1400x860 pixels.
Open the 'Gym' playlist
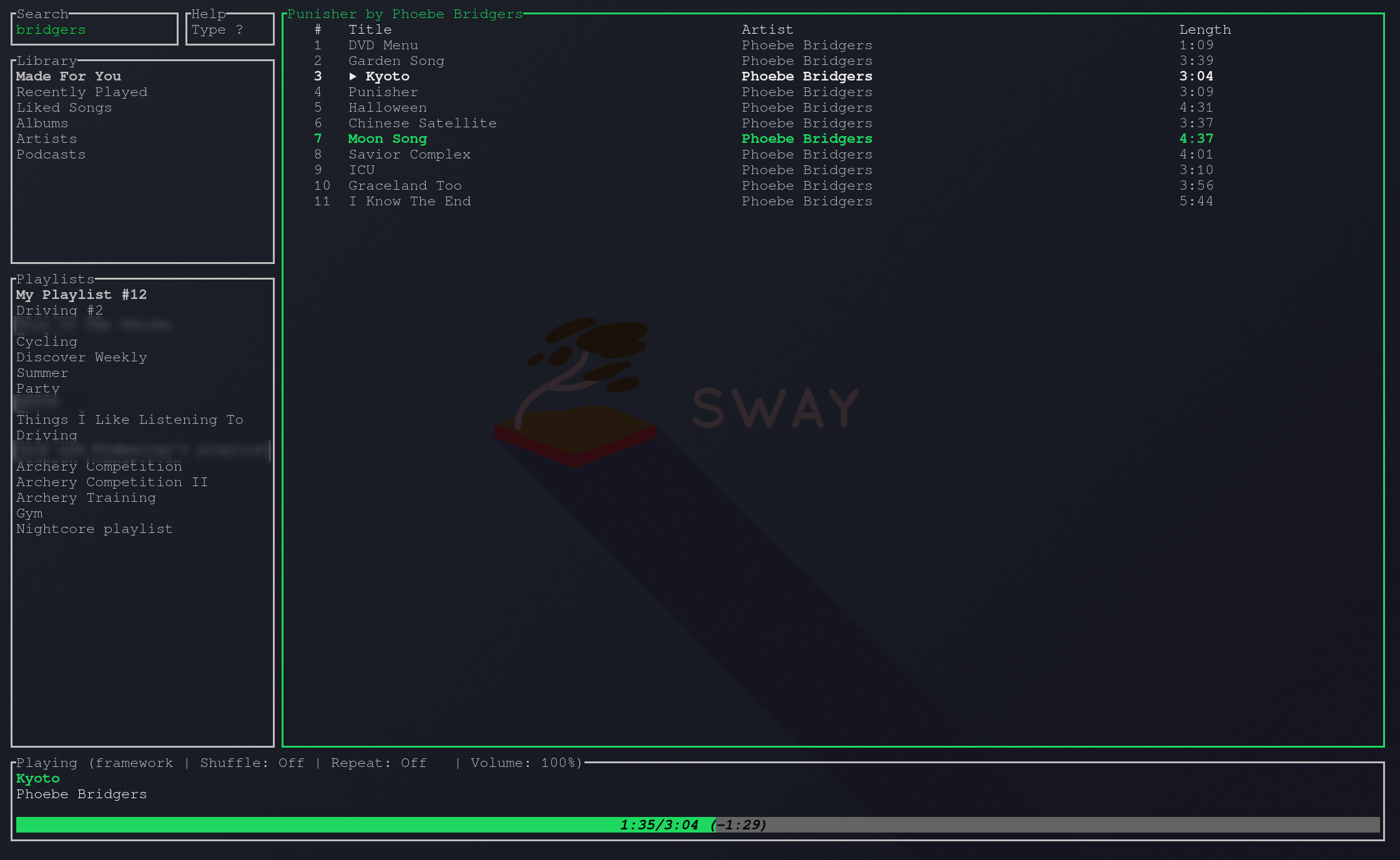coord(29,513)
